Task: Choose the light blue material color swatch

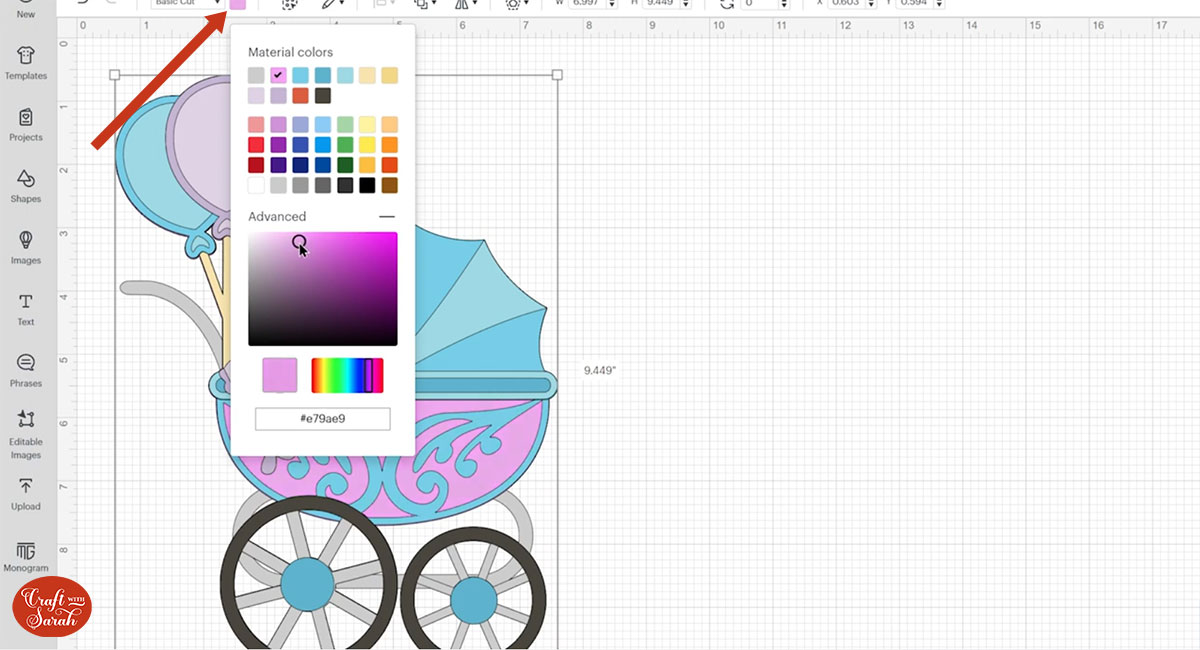Action: click(300, 75)
